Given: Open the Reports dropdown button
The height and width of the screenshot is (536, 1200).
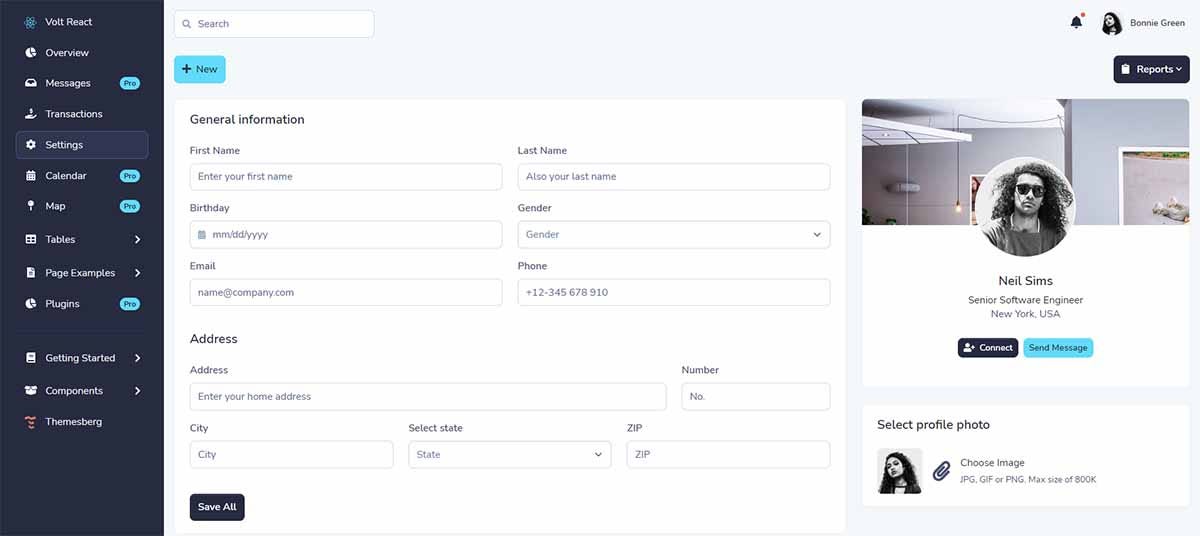Looking at the screenshot, I should click(x=1151, y=69).
